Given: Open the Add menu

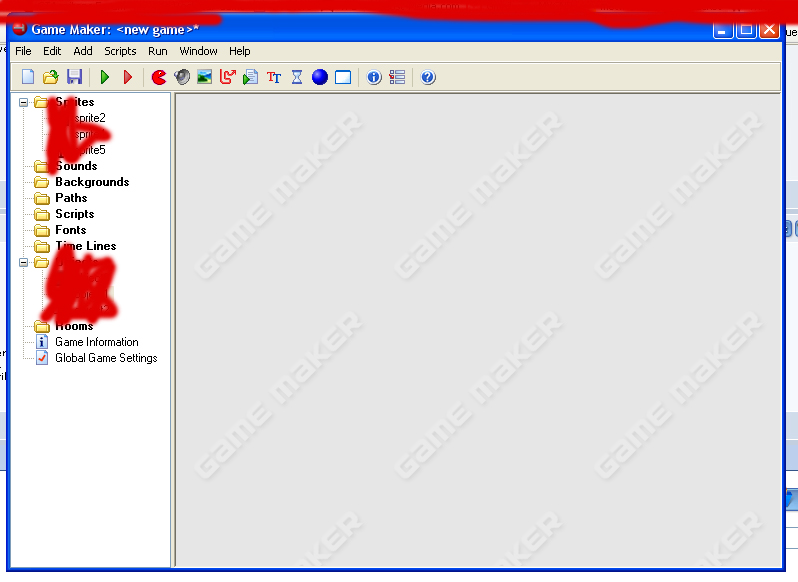Looking at the screenshot, I should [x=83, y=51].
